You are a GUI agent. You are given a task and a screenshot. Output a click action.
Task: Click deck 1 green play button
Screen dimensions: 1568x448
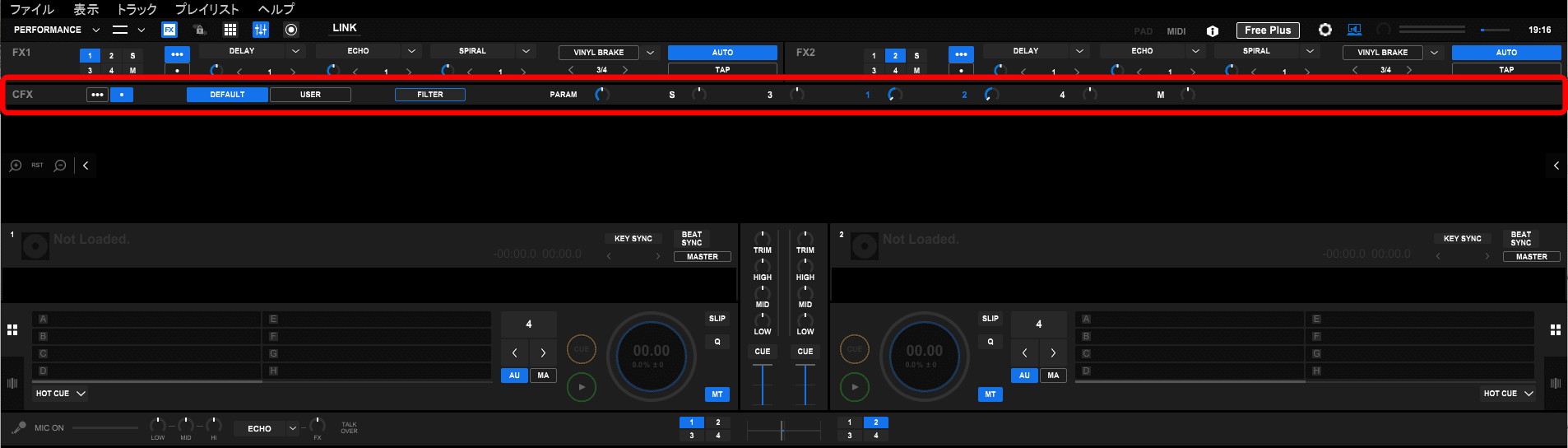point(582,387)
